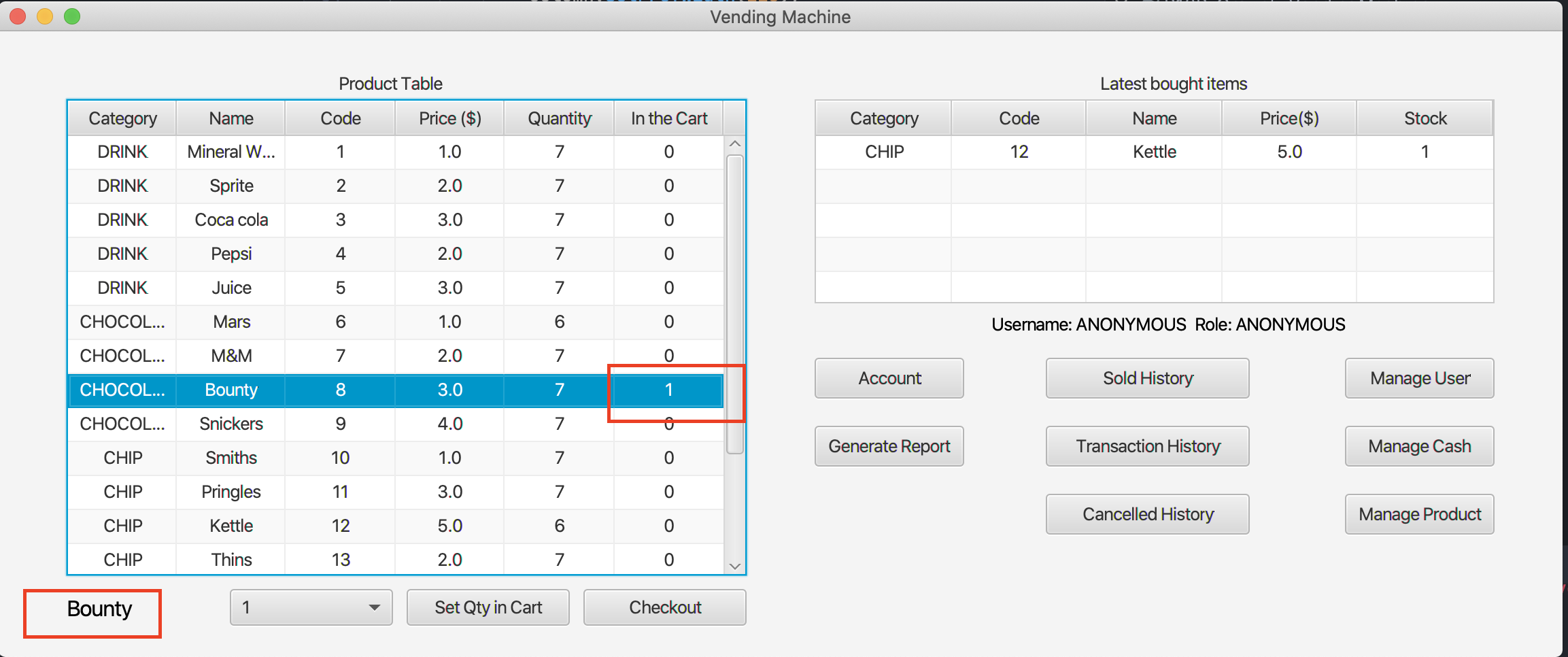This screenshot has width=1568, height=657.
Task: Open Manage Cash
Action: point(1419,446)
